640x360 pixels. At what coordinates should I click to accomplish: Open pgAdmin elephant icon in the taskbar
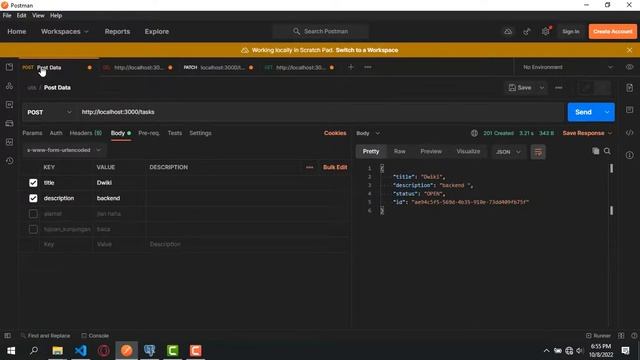(x=149, y=351)
